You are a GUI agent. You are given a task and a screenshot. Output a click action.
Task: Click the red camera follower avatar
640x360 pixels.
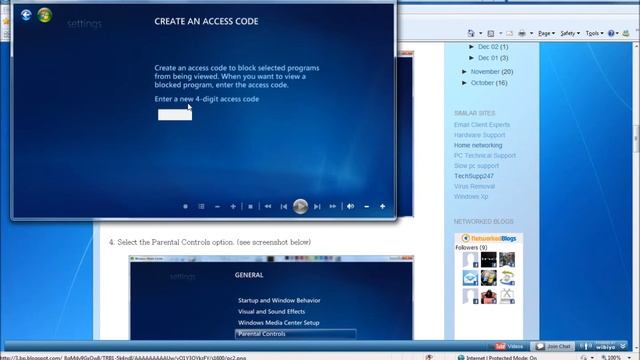click(x=489, y=296)
